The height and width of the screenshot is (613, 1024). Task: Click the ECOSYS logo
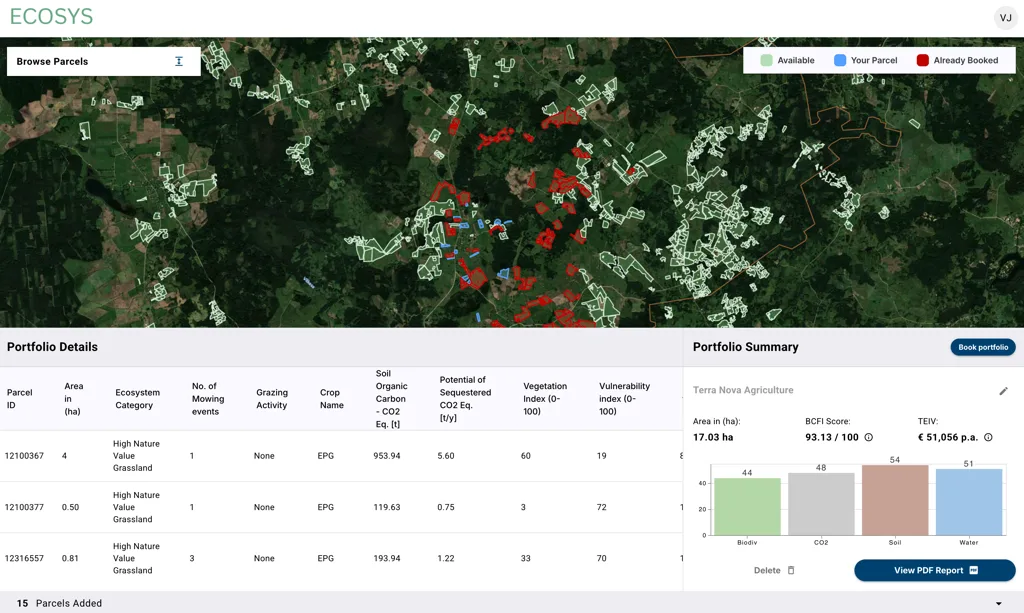pyautogui.click(x=51, y=17)
